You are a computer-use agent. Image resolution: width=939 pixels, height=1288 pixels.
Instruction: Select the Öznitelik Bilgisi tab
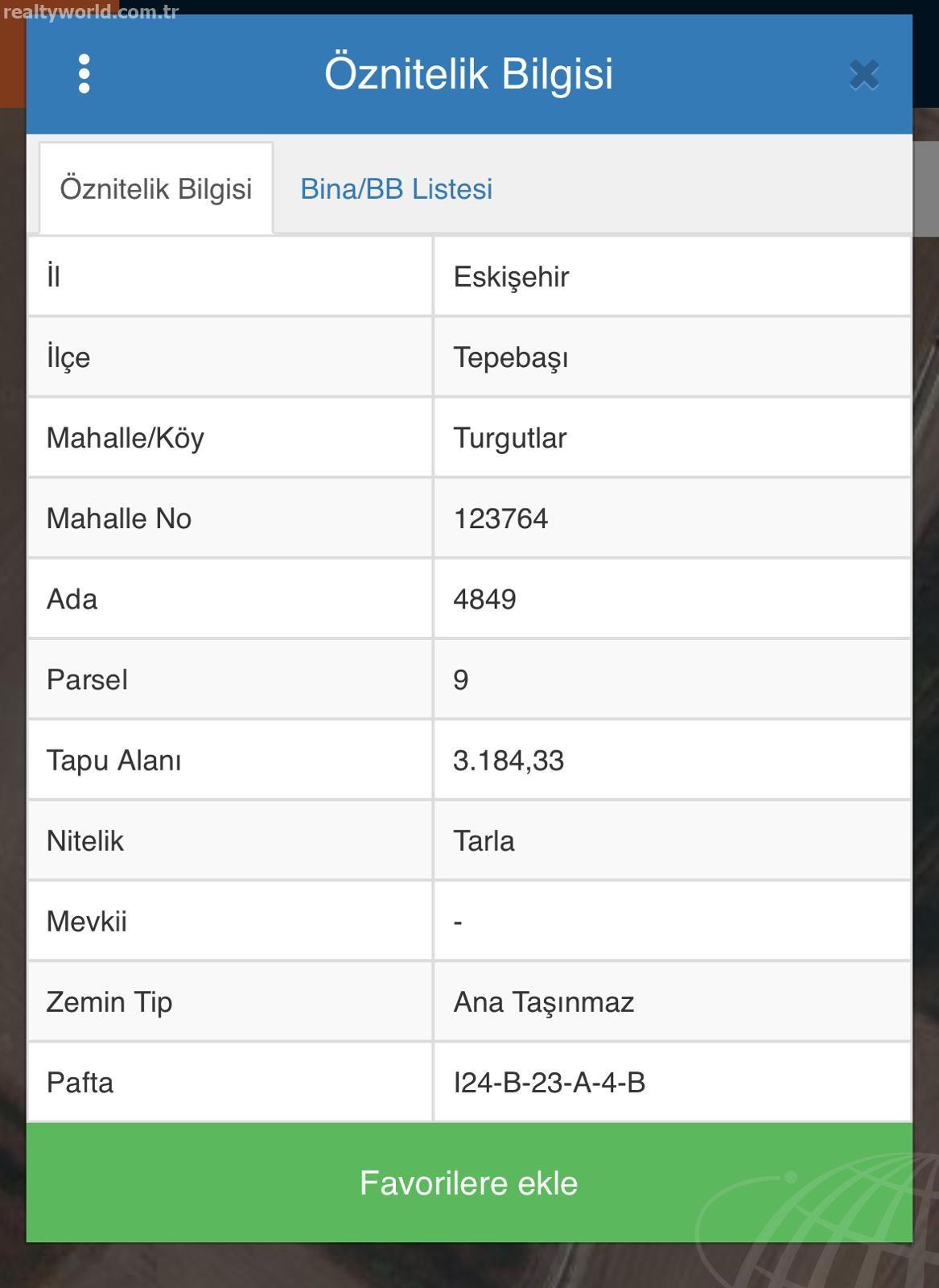[x=156, y=189]
